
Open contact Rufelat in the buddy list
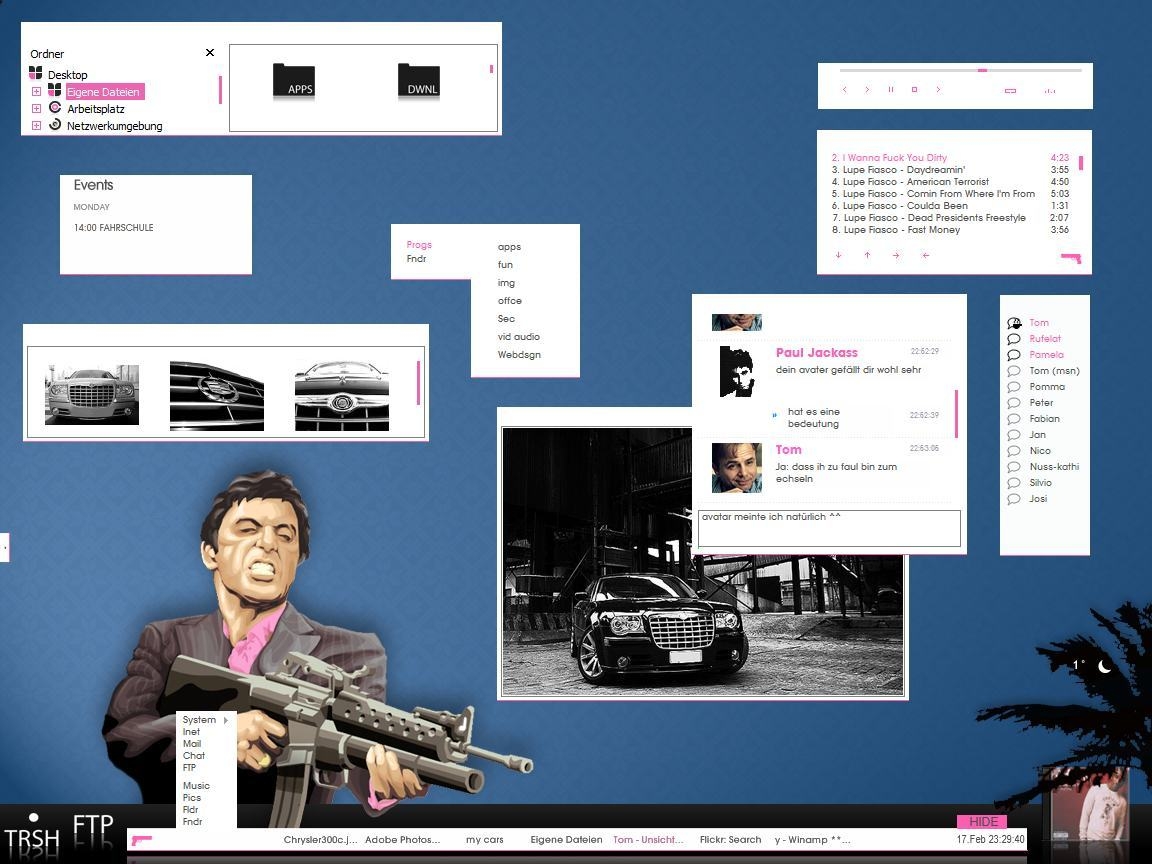(1045, 339)
